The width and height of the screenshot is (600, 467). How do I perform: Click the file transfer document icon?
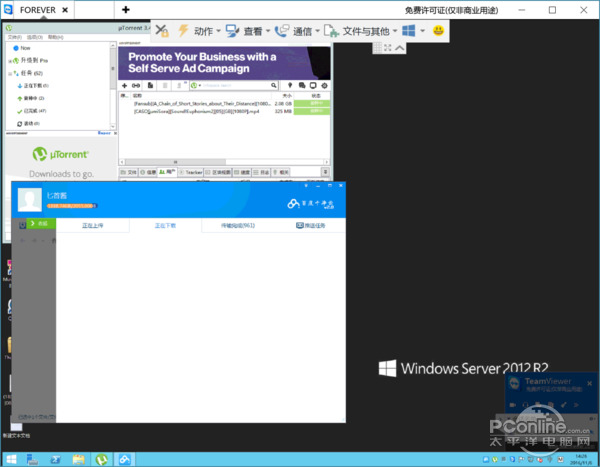331,31
